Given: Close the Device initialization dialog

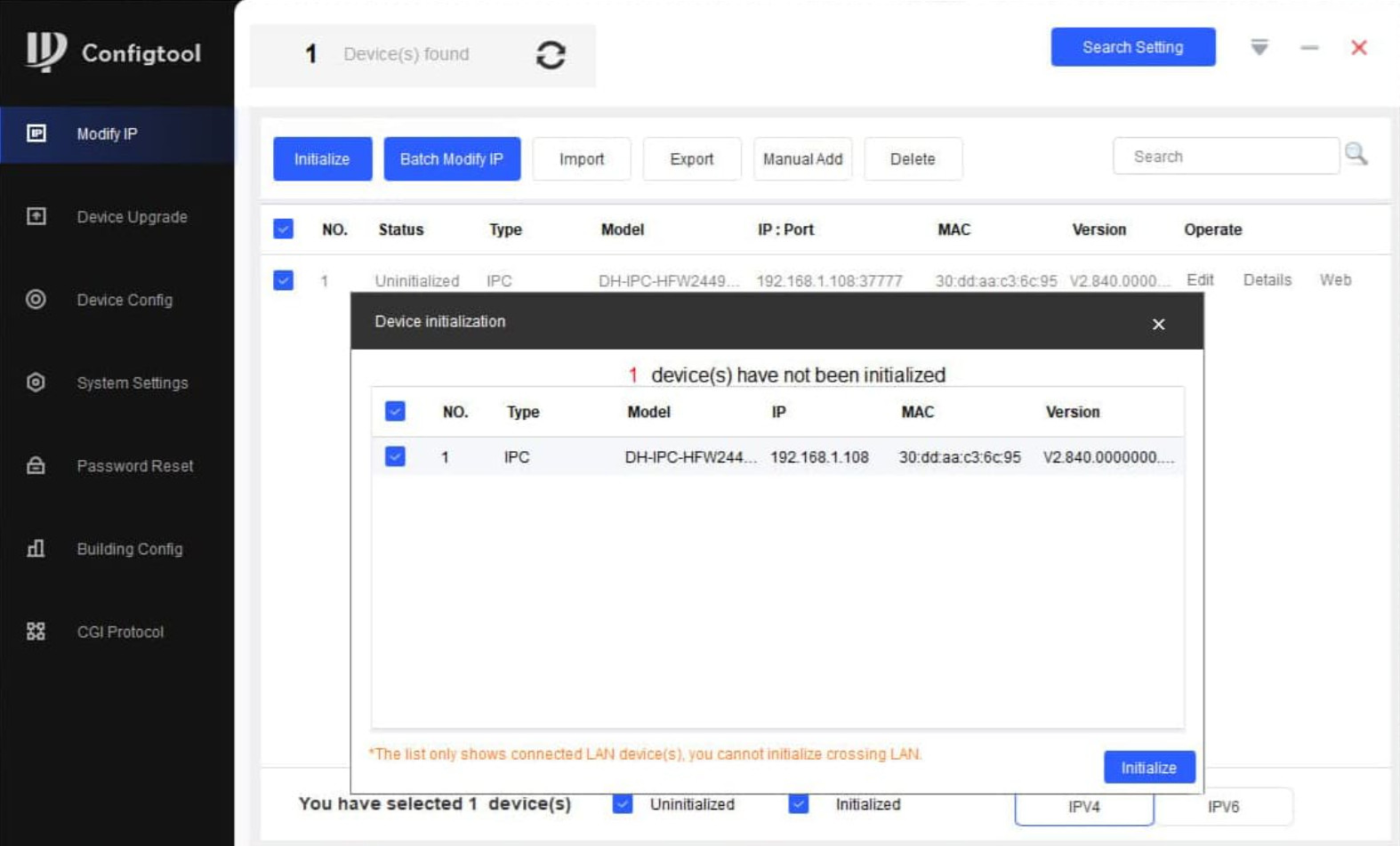Looking at the screenshot, I should point(1158,324).
